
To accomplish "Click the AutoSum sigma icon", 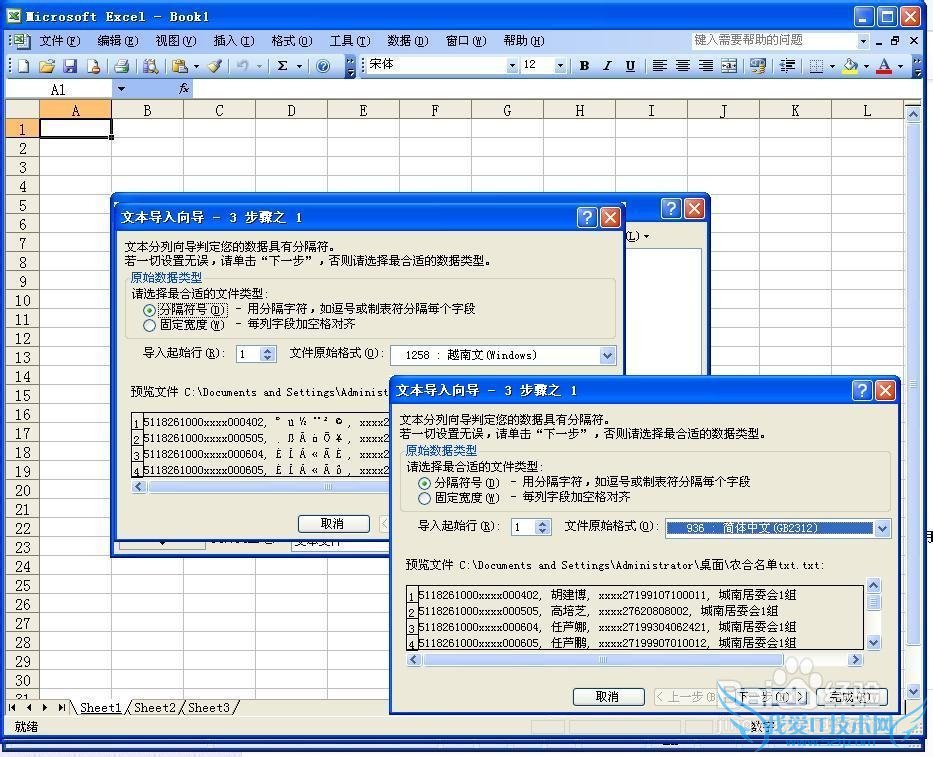I will 283,66.
